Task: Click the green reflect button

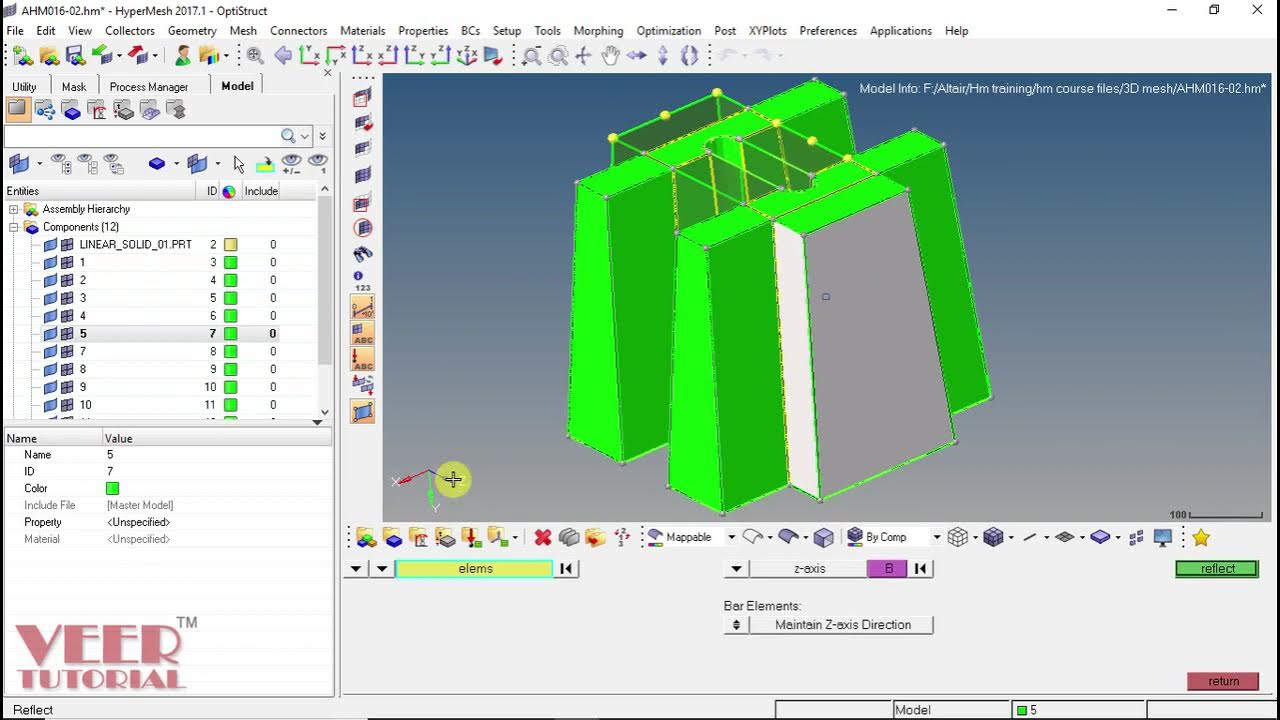Action: 1217,569
